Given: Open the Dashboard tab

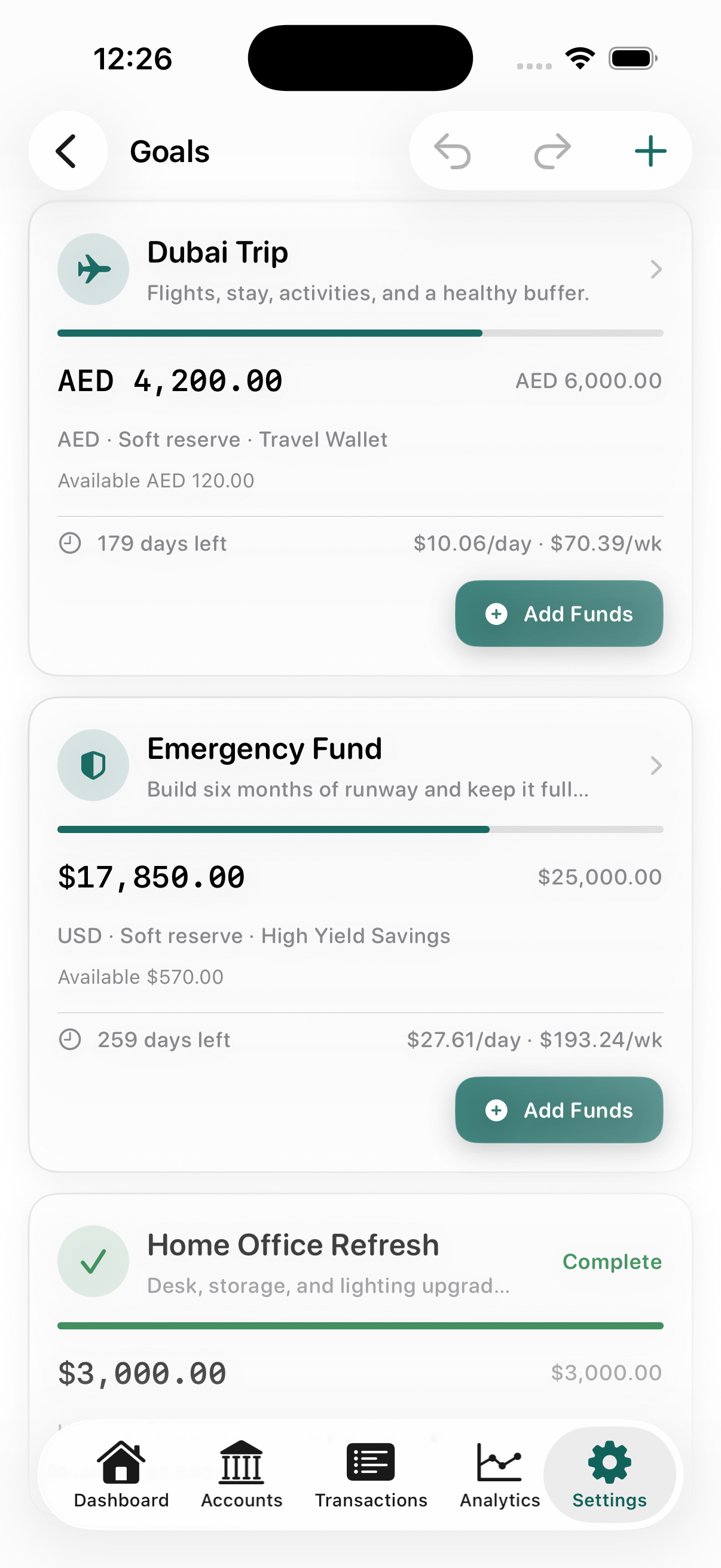Looking at the screenshot, I should (121, 1474).
